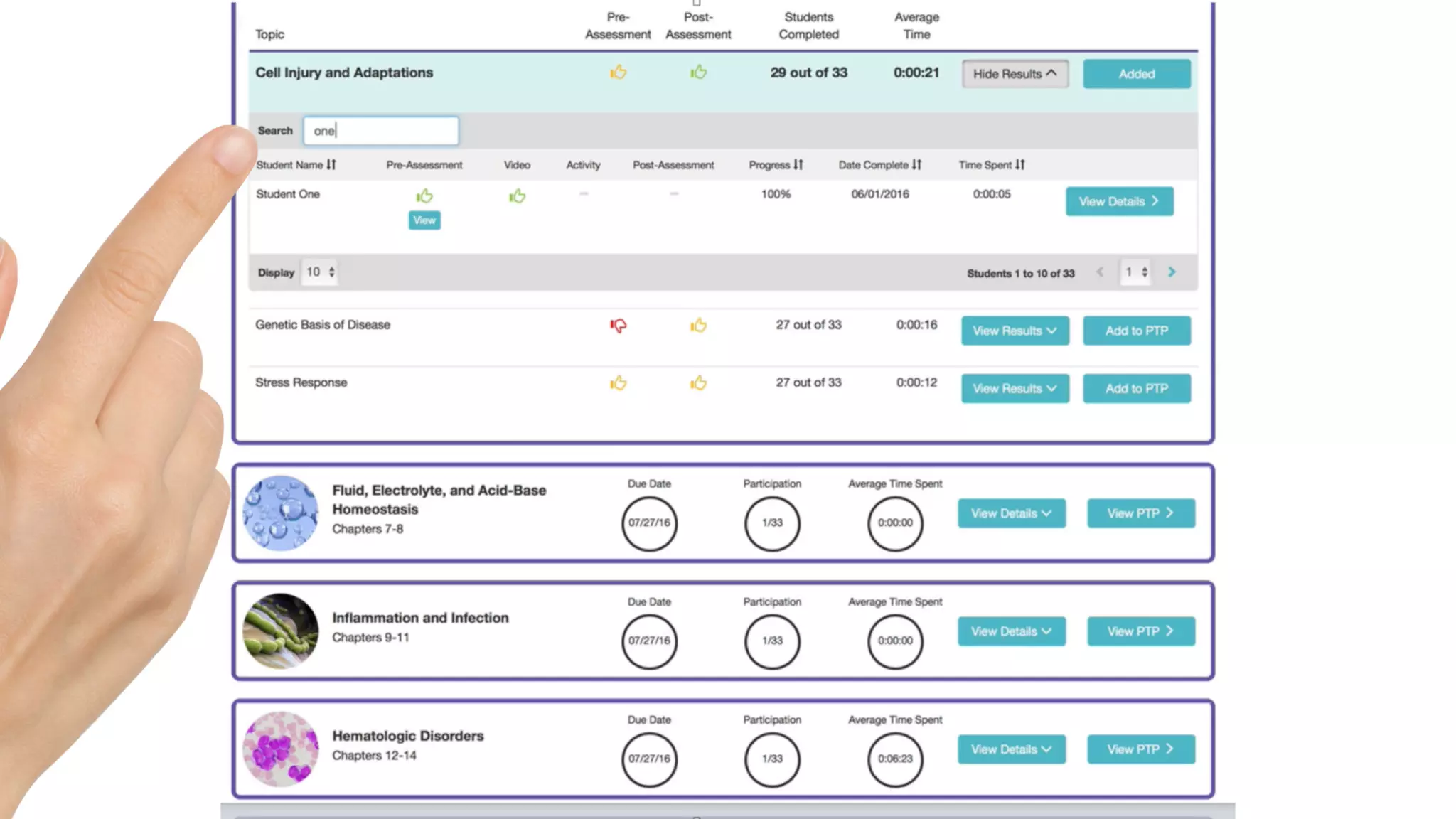Click Stress Response post-assessment thumbs-up icon
This screenshot has height=819, width=1456.
pyautogui.click(x=698, y=383)
